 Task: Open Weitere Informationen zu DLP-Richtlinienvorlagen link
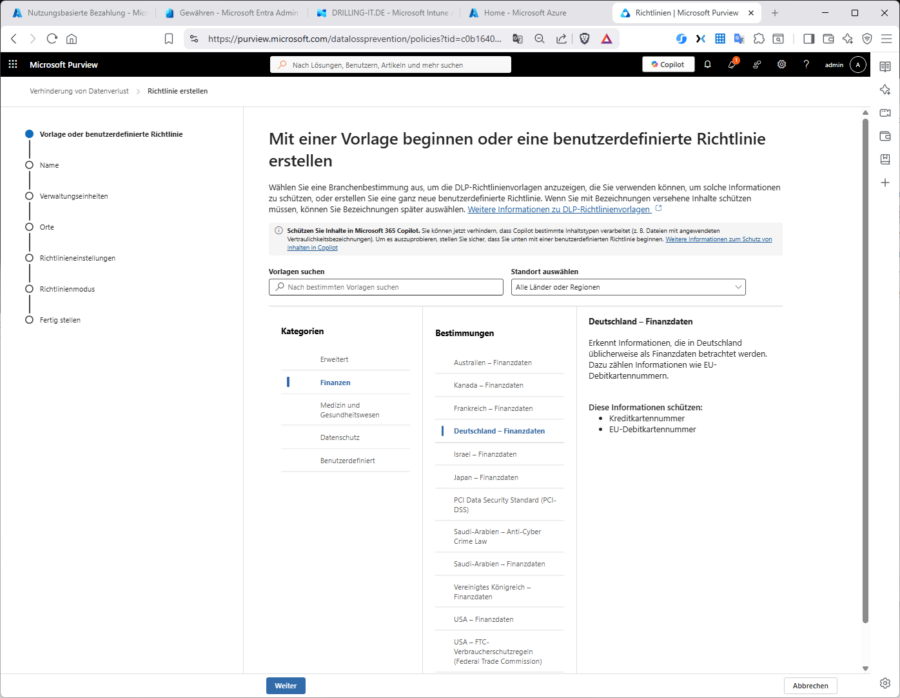point(558,210)
